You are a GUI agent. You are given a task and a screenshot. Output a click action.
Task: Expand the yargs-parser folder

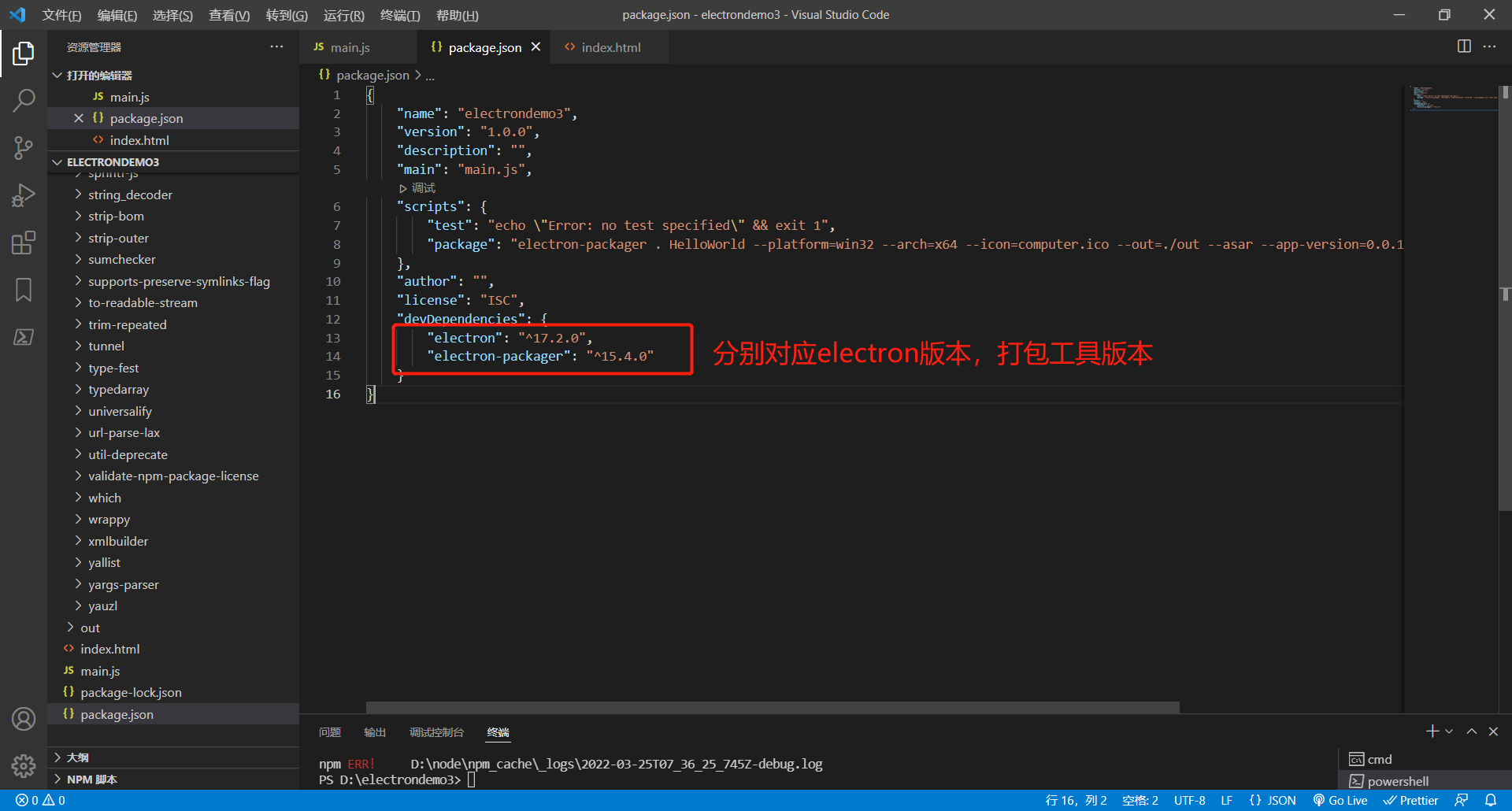coord(173,584)
